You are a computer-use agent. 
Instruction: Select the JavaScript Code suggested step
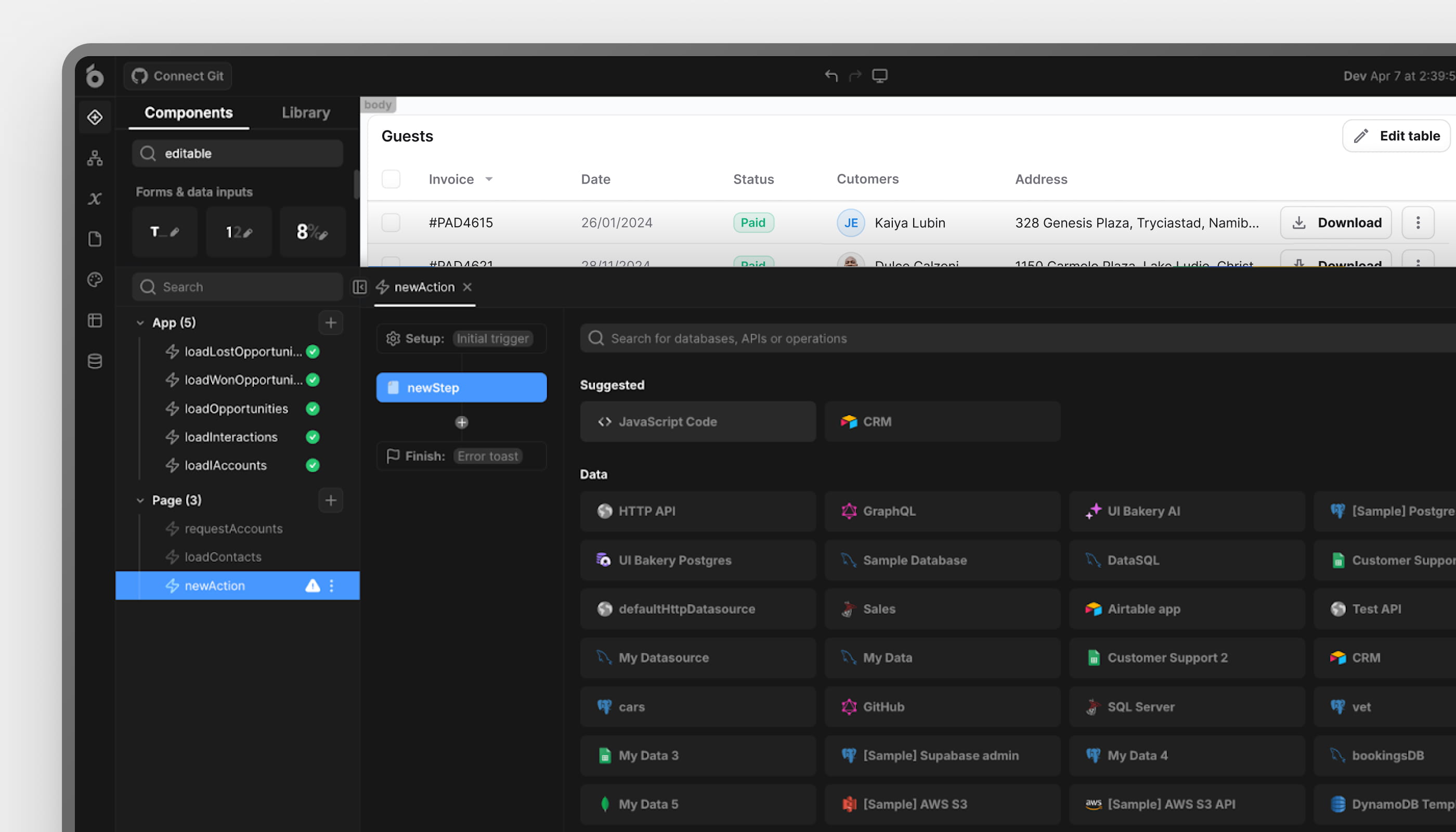(x=698, y=422)
